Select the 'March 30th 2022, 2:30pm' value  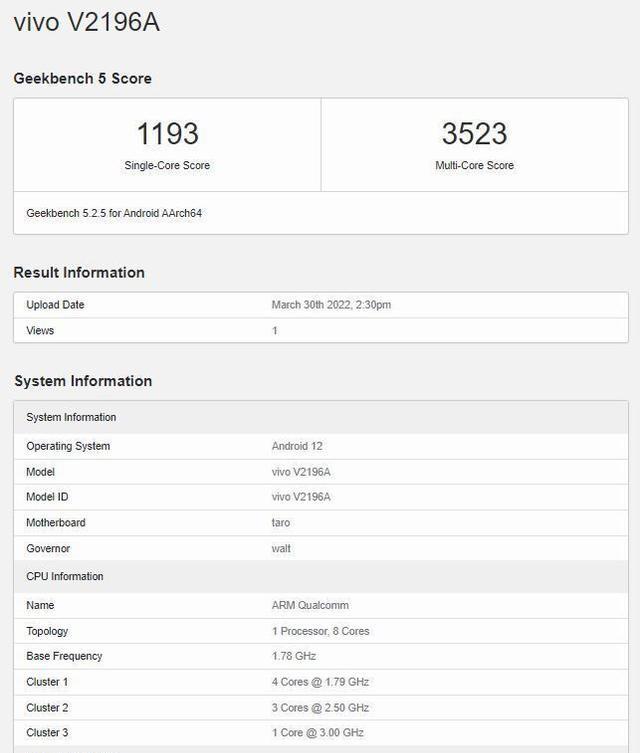(x=331, y=305)
